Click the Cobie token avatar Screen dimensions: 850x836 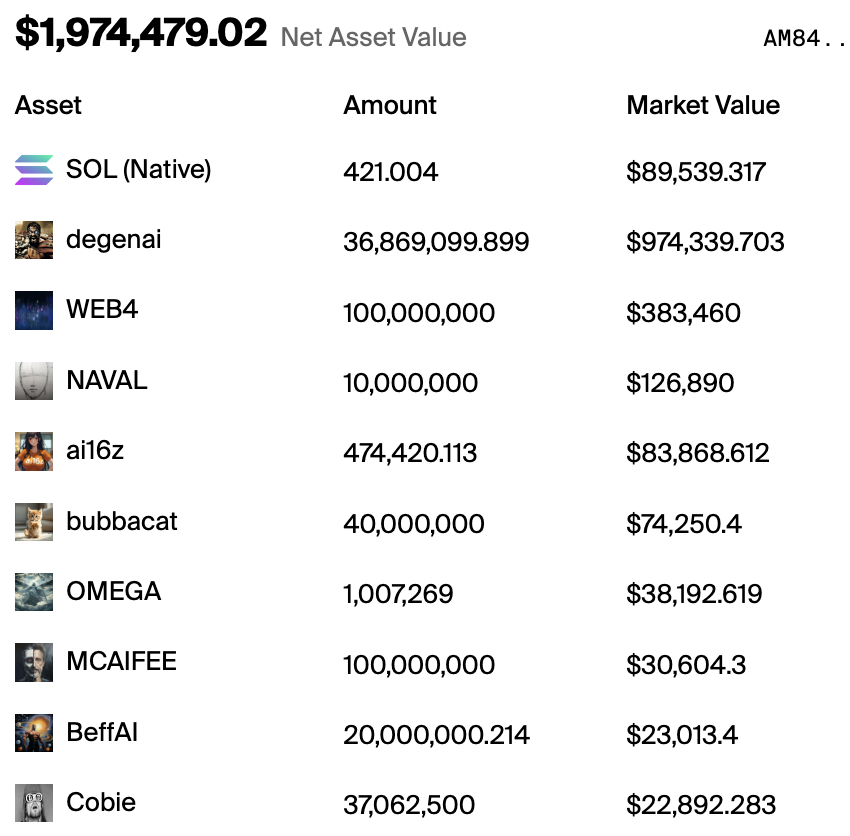[x=34, y=802]
